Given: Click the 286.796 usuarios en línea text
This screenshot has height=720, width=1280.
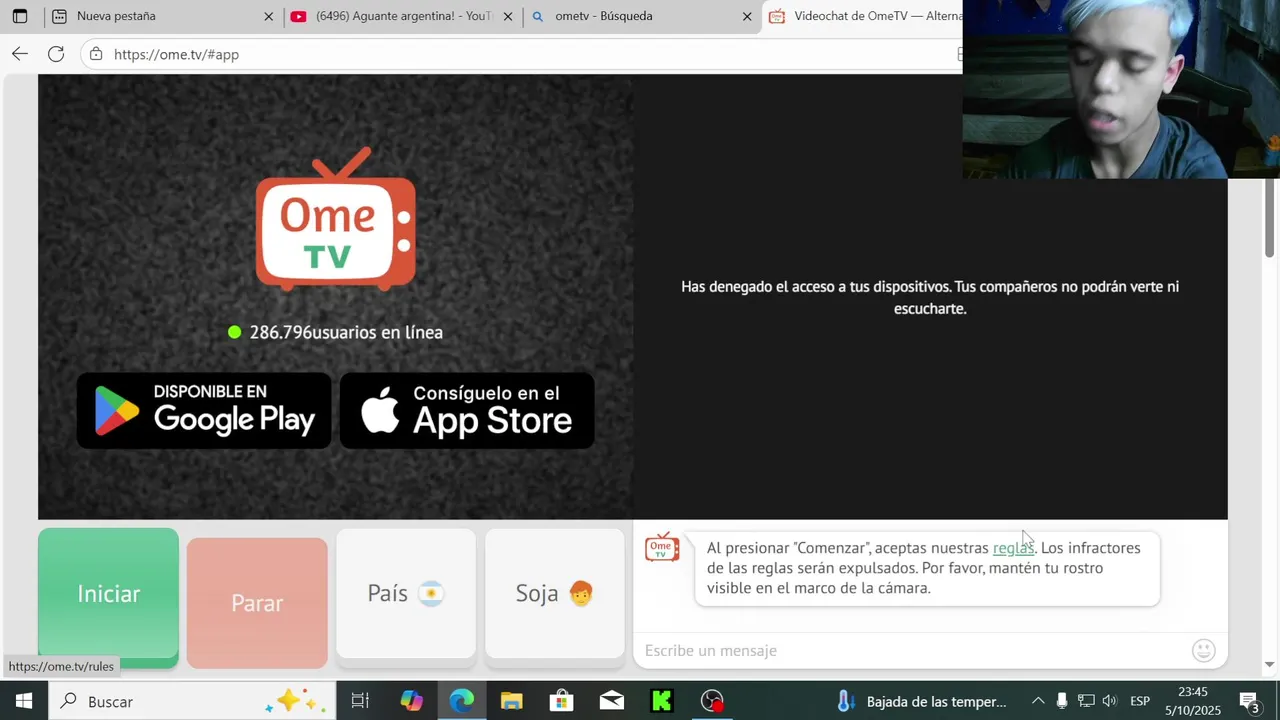Looking at the screenshot, I should click(346, 332).
